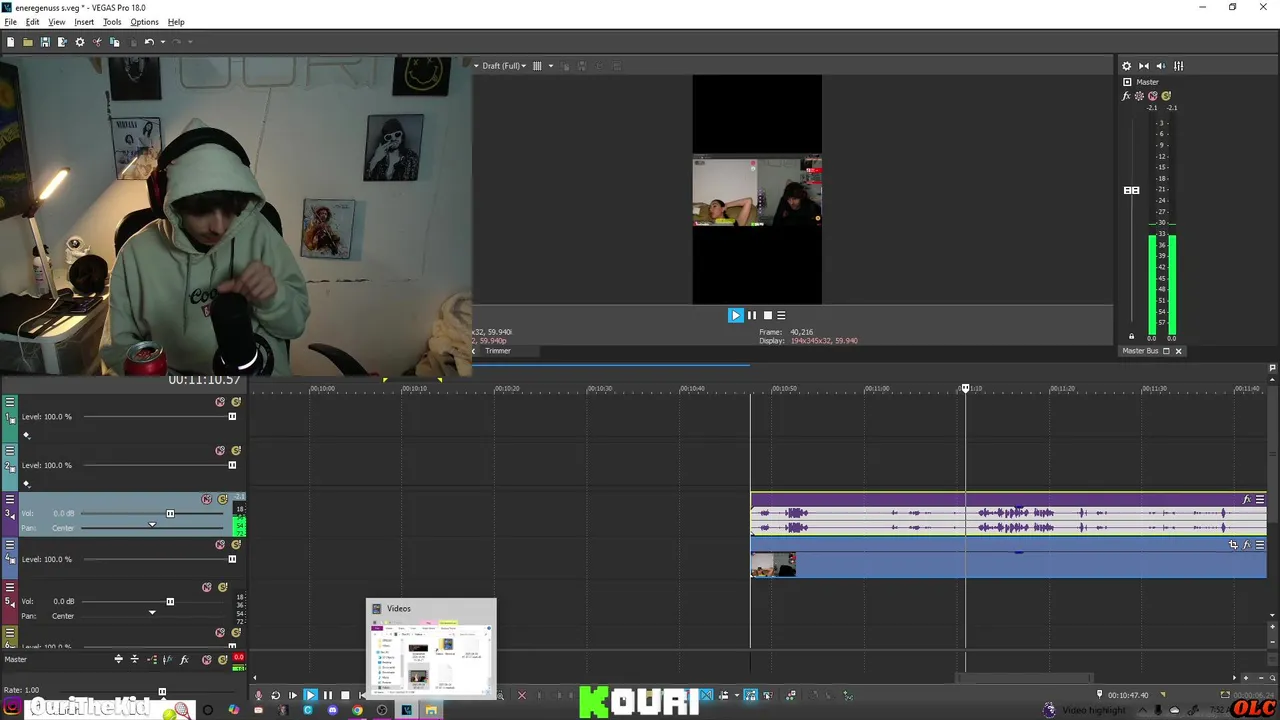Undo the last action
Viewport: 1280px width, 720px height.
click(x=148, y=42)
